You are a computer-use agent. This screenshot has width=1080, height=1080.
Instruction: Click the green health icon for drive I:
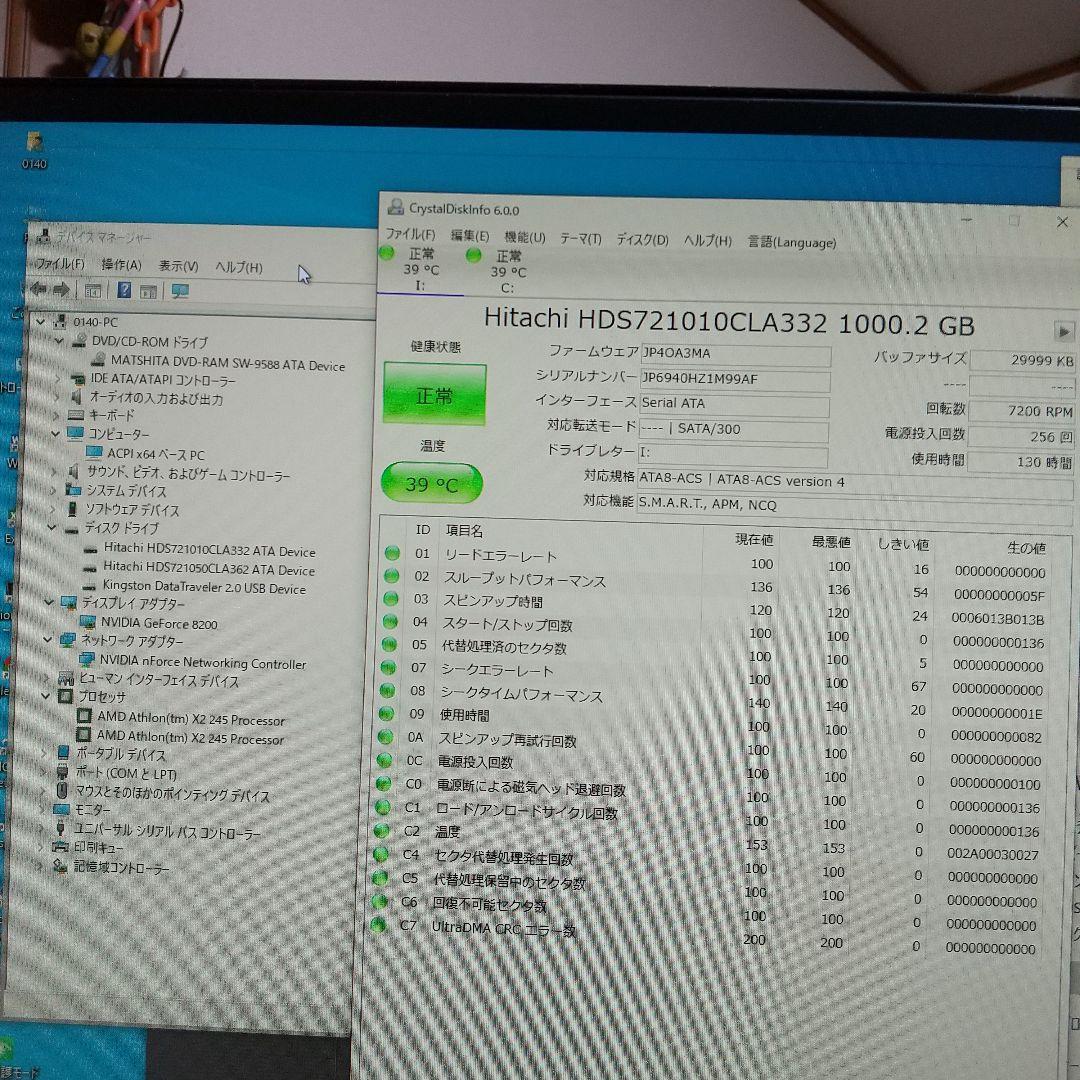click(386, 254)
